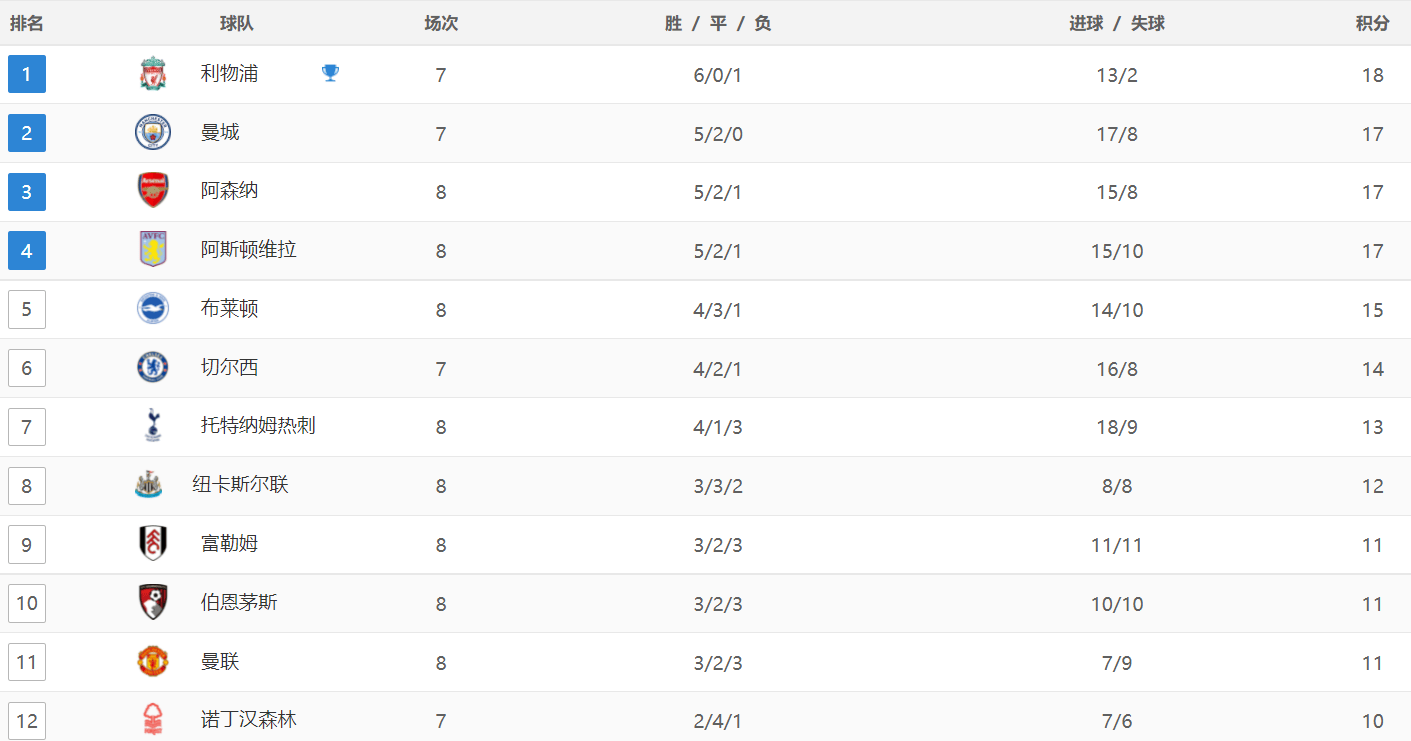Click the Newcastle United crest

148,485
